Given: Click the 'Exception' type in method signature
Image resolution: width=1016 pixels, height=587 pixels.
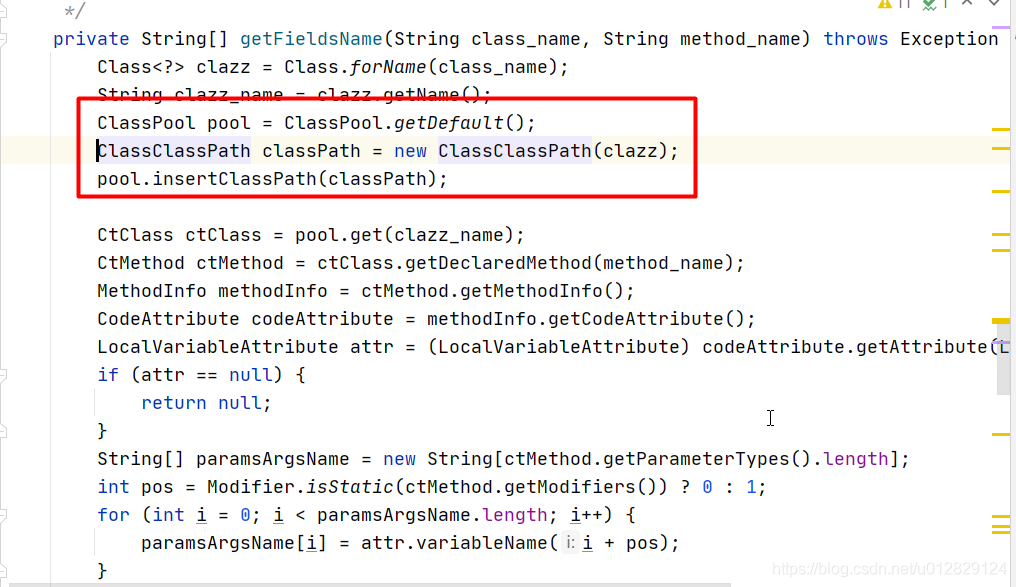Looking at the screenshot, I should [x=949, y=40].
